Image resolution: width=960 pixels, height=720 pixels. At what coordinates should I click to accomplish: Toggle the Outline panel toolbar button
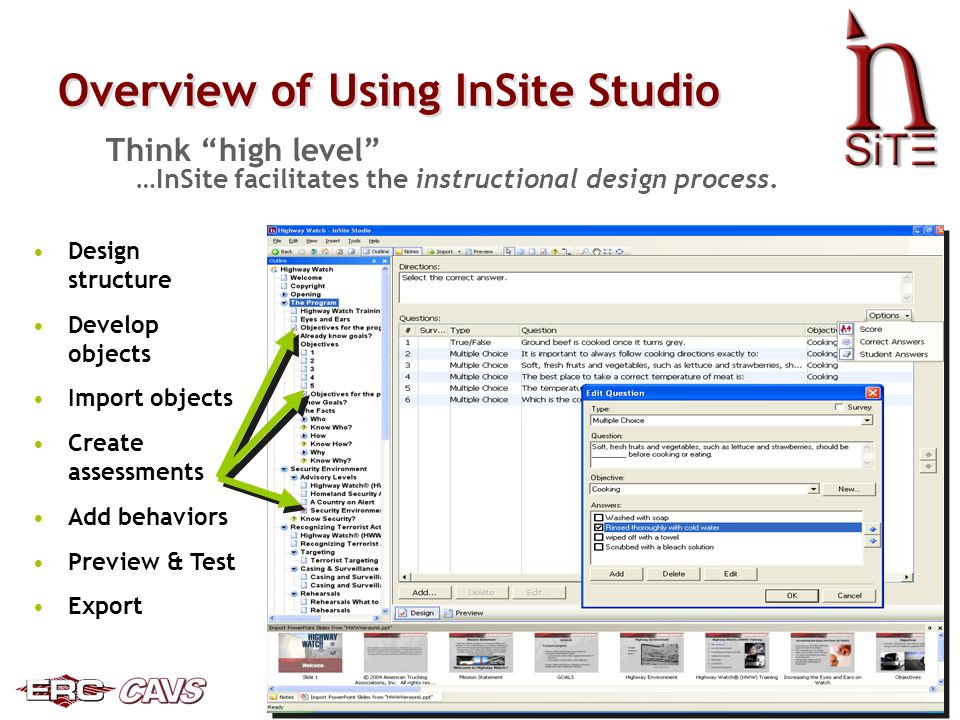[x=377, y=252]
